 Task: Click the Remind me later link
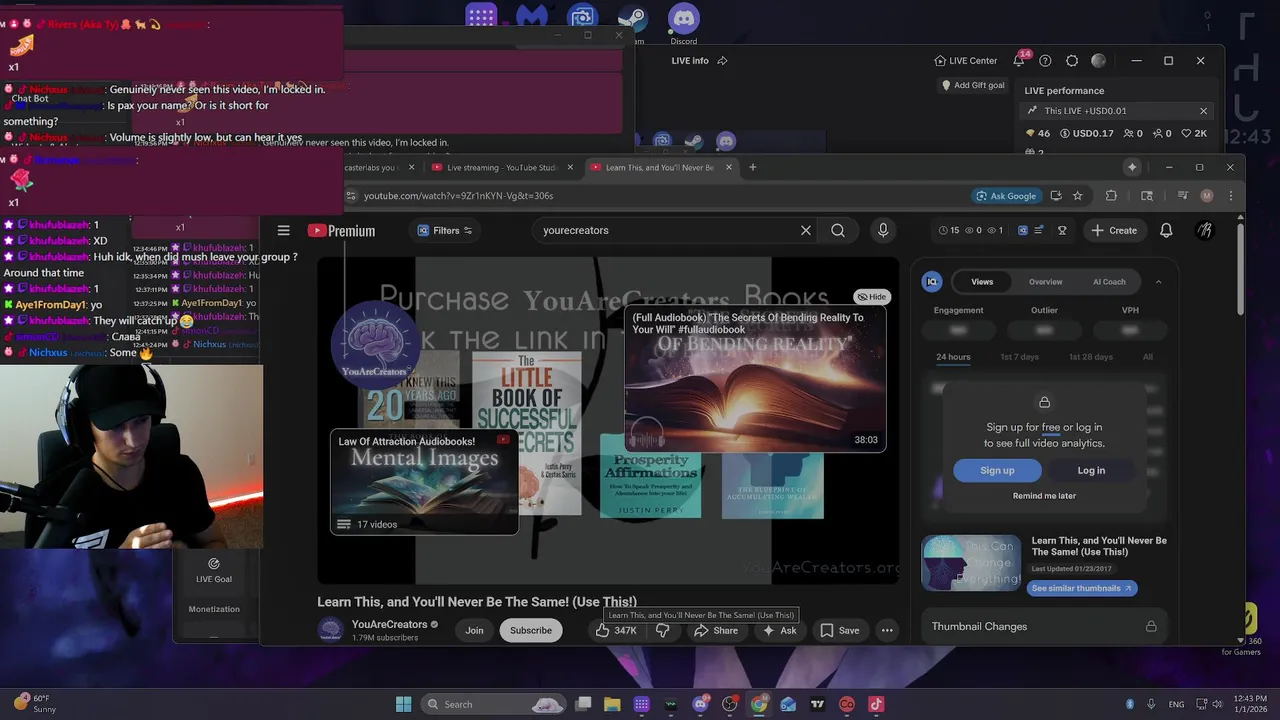tap(1044, 496)
